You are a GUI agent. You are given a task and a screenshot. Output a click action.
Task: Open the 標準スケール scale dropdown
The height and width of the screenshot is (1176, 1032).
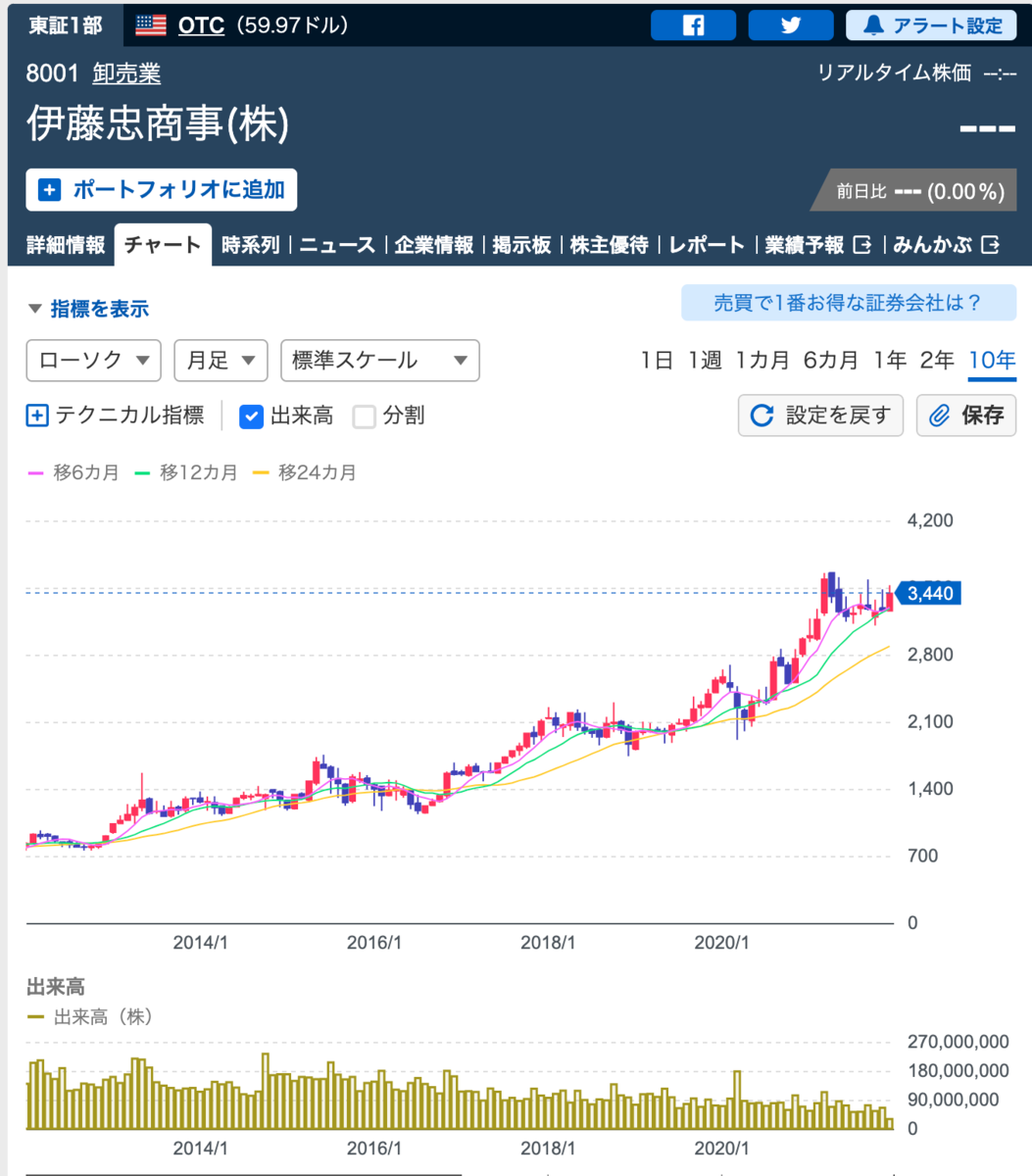[x=380, y=360]
